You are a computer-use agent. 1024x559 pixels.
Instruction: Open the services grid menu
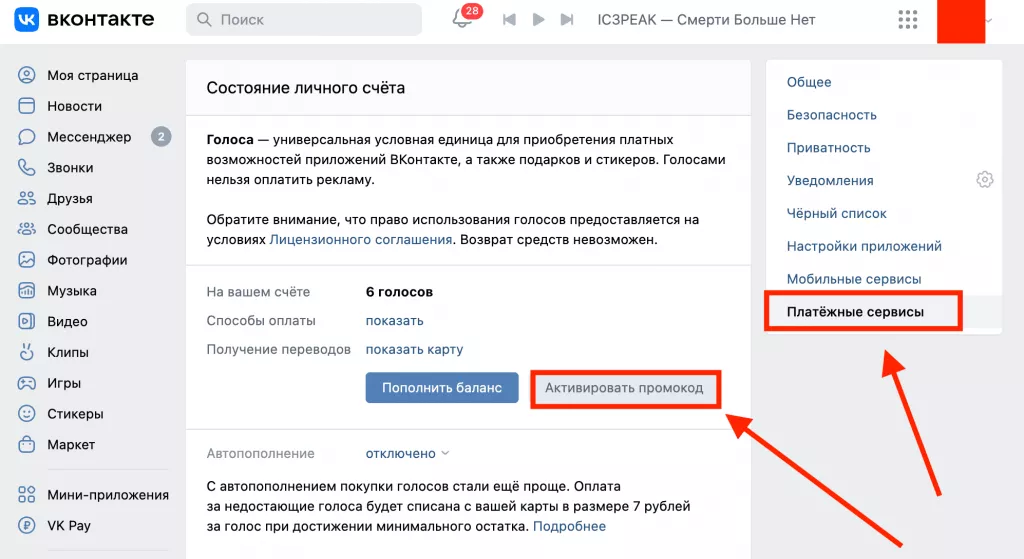tap(908, 19)
